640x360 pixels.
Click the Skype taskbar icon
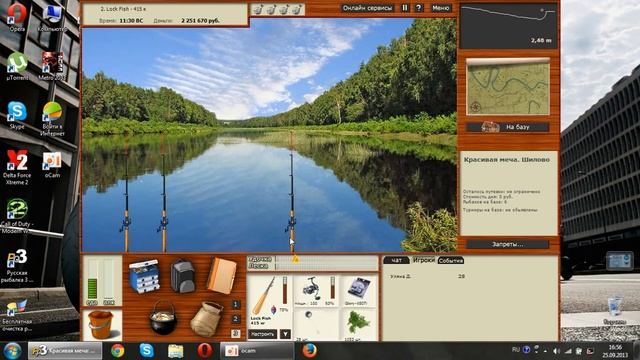point(146,351)
